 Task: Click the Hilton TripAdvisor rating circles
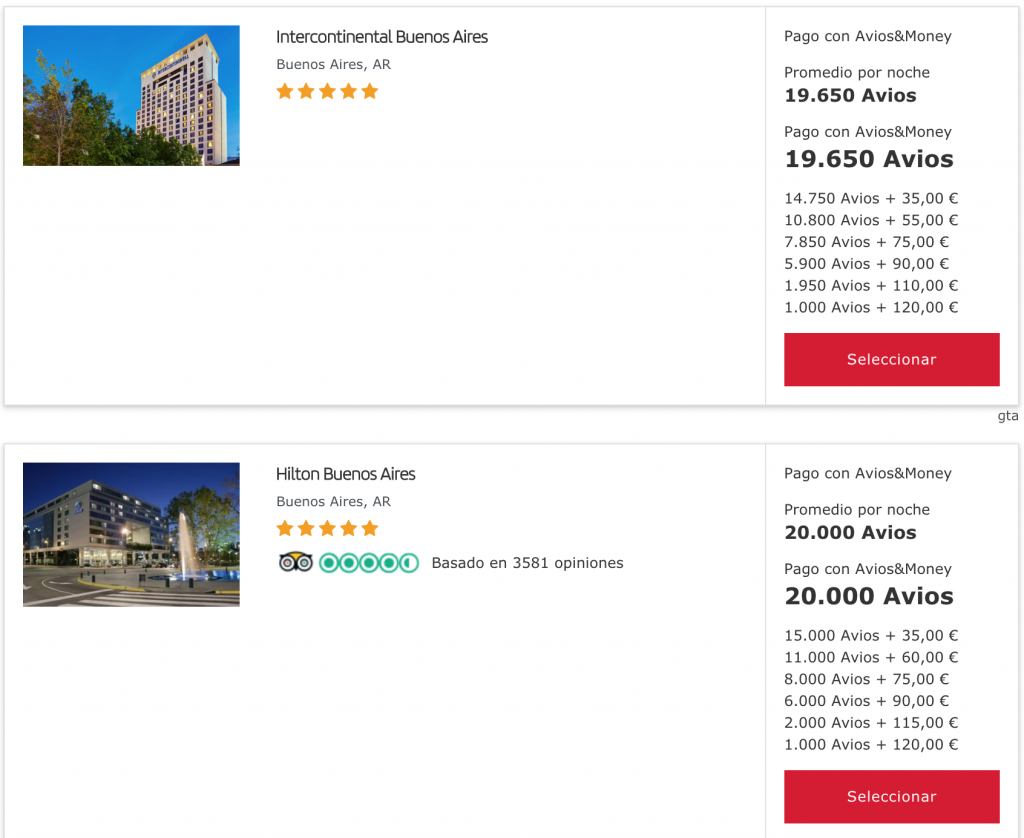pyautogui.click(x=368, y=563)
